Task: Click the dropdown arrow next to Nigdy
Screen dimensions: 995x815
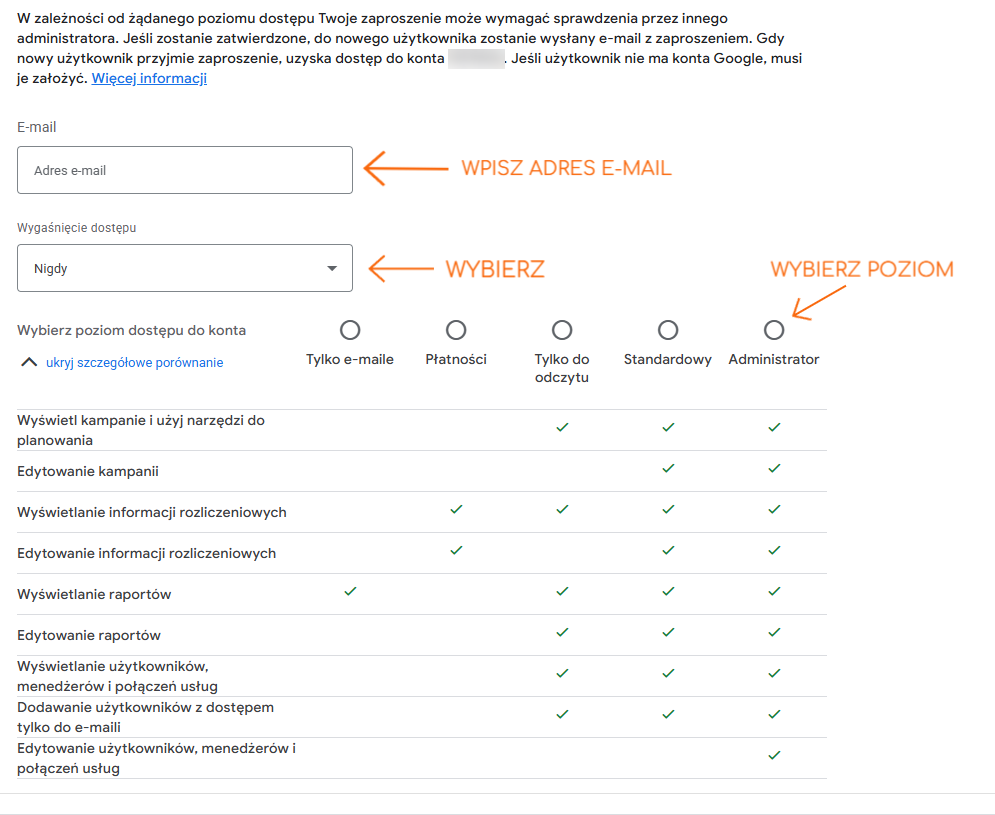Action: point(332,268)
